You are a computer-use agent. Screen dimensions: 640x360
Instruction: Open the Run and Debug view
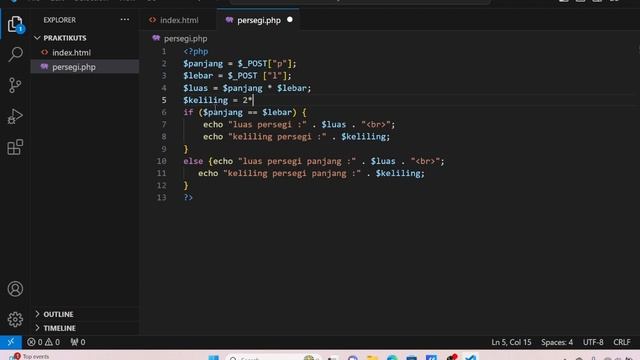coord(16,116)
